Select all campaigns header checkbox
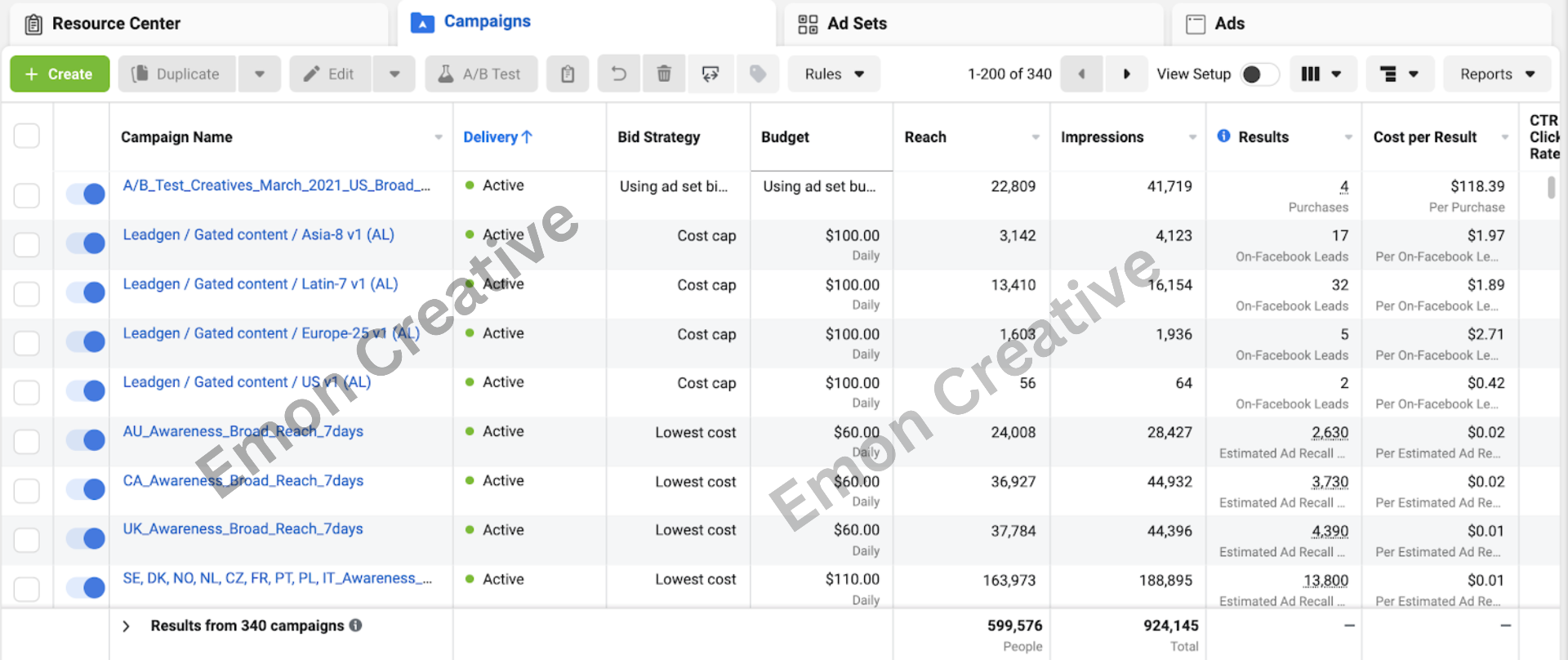 point(27,136)
